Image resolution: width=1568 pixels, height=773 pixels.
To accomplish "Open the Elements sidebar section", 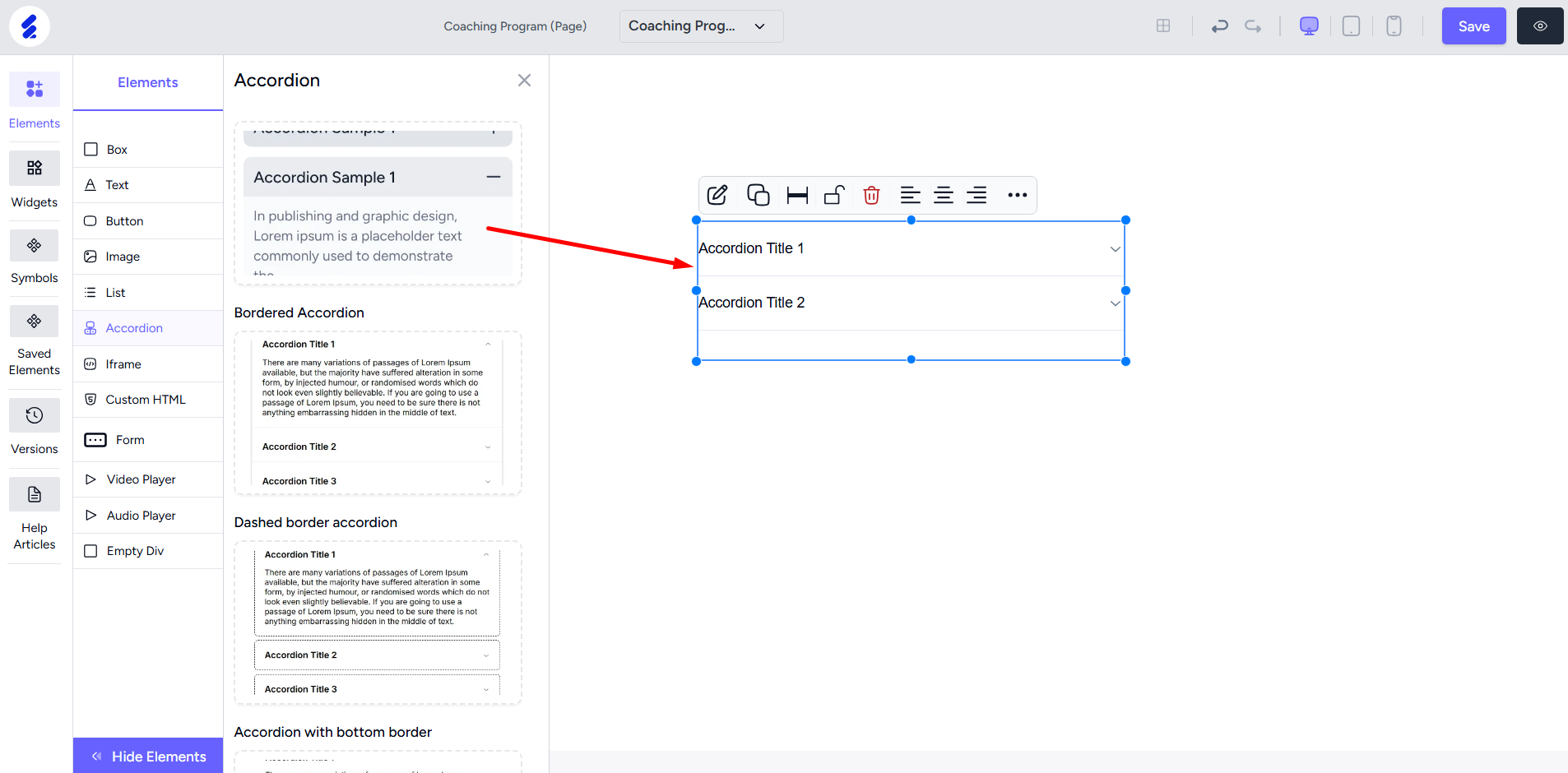I will (35, 101).
